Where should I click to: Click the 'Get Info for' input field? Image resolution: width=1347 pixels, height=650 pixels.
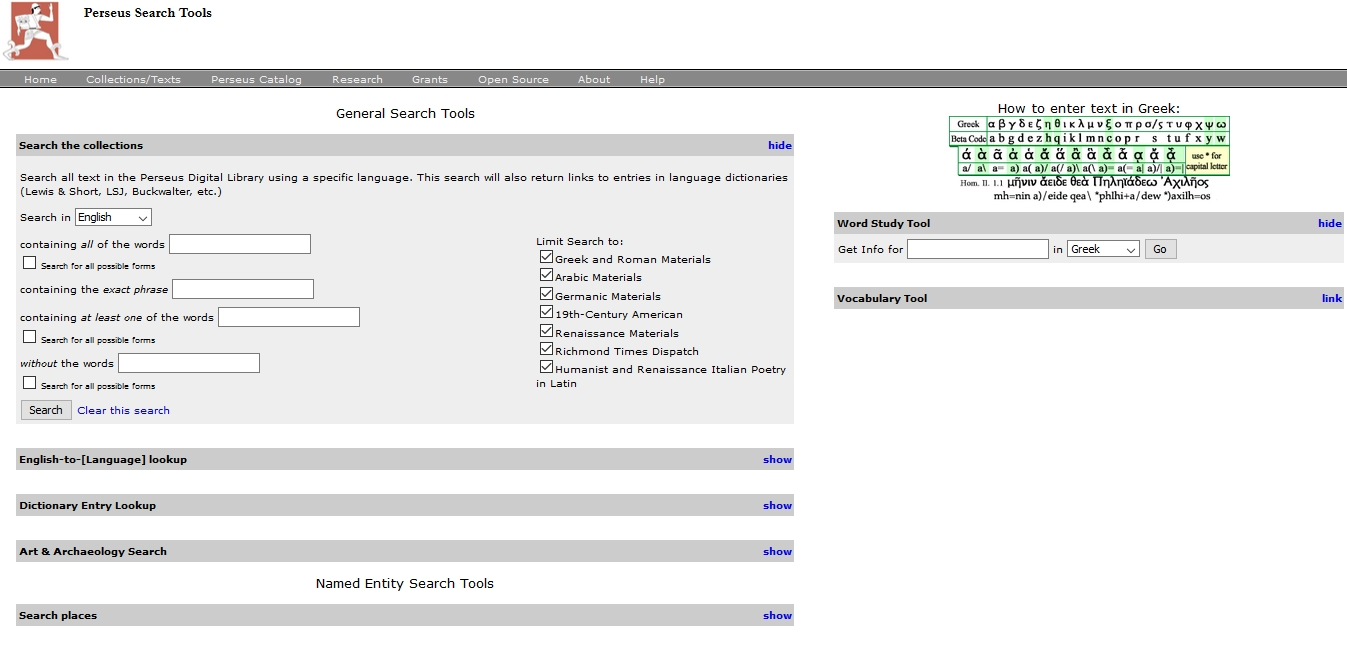coord(978,249)
